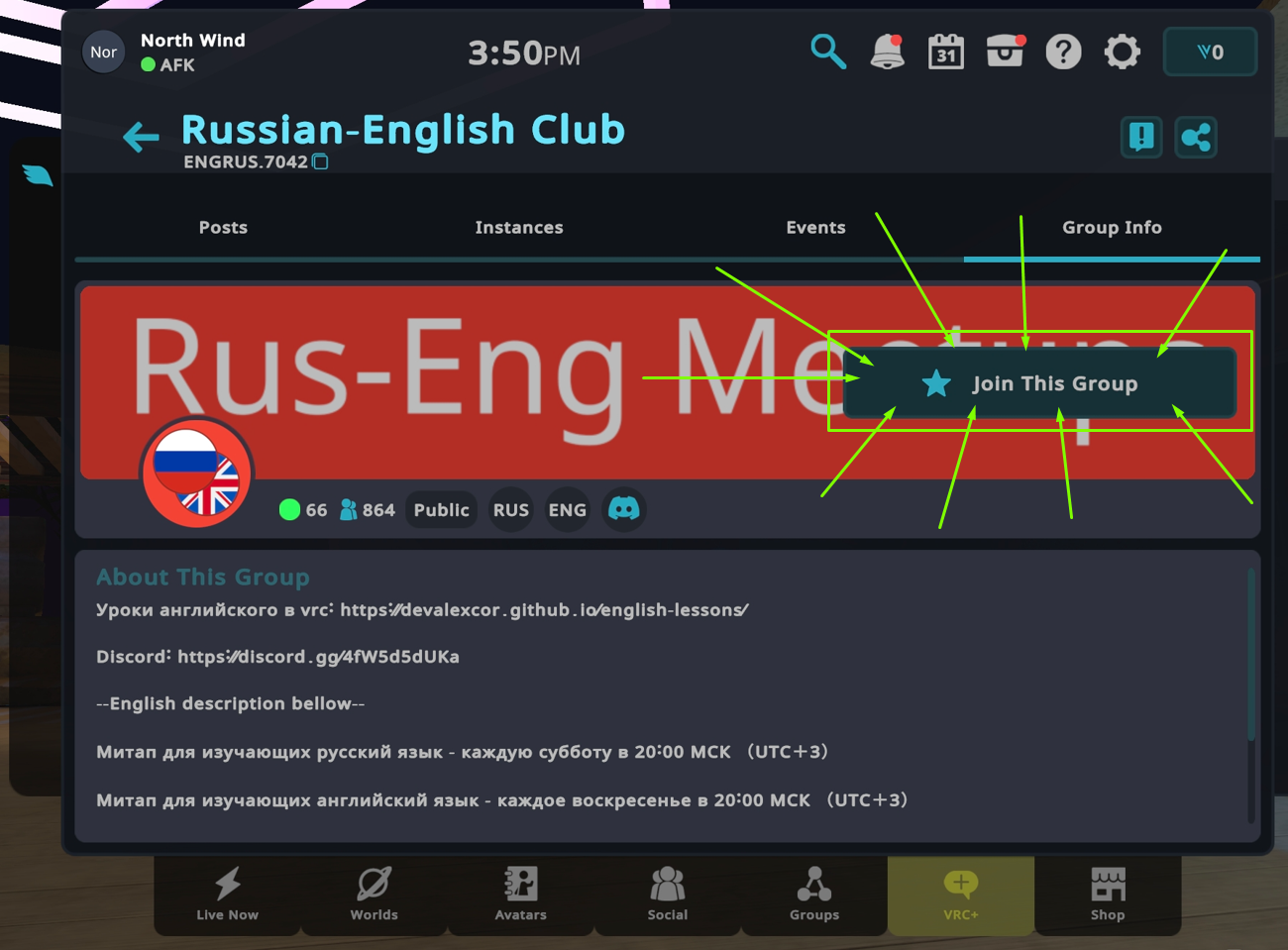Click the english-lessons github URL text
1288x950 pixels.
544,610
